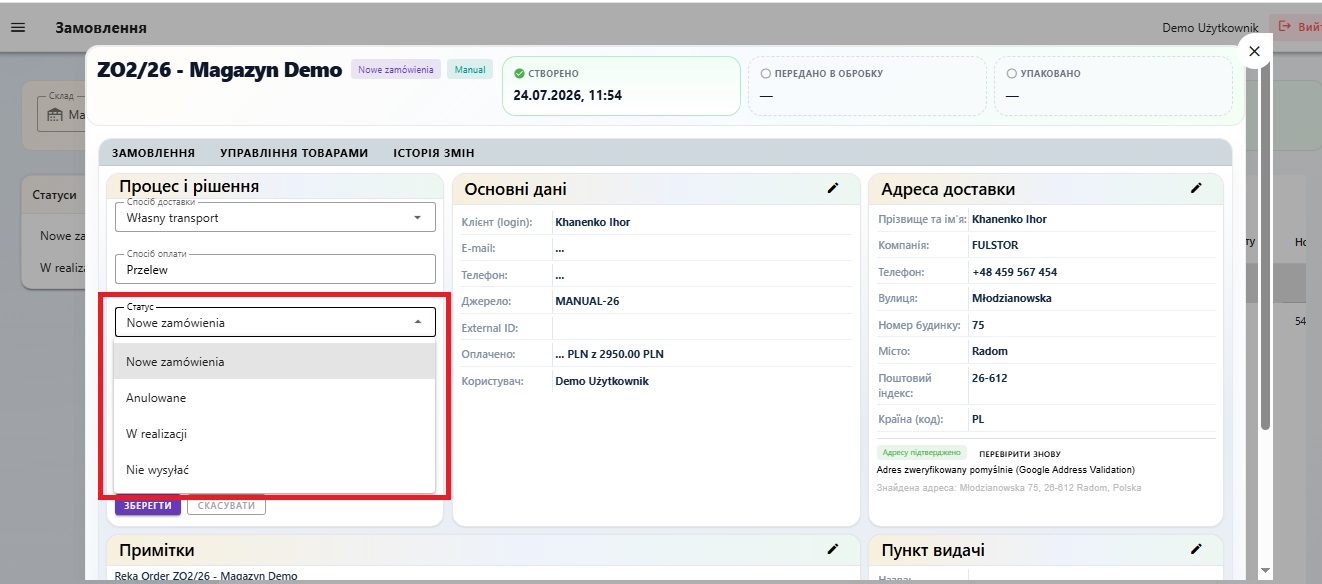Click Reka Order note text
The image size is (1322, 584).
(x=206, y=577)
